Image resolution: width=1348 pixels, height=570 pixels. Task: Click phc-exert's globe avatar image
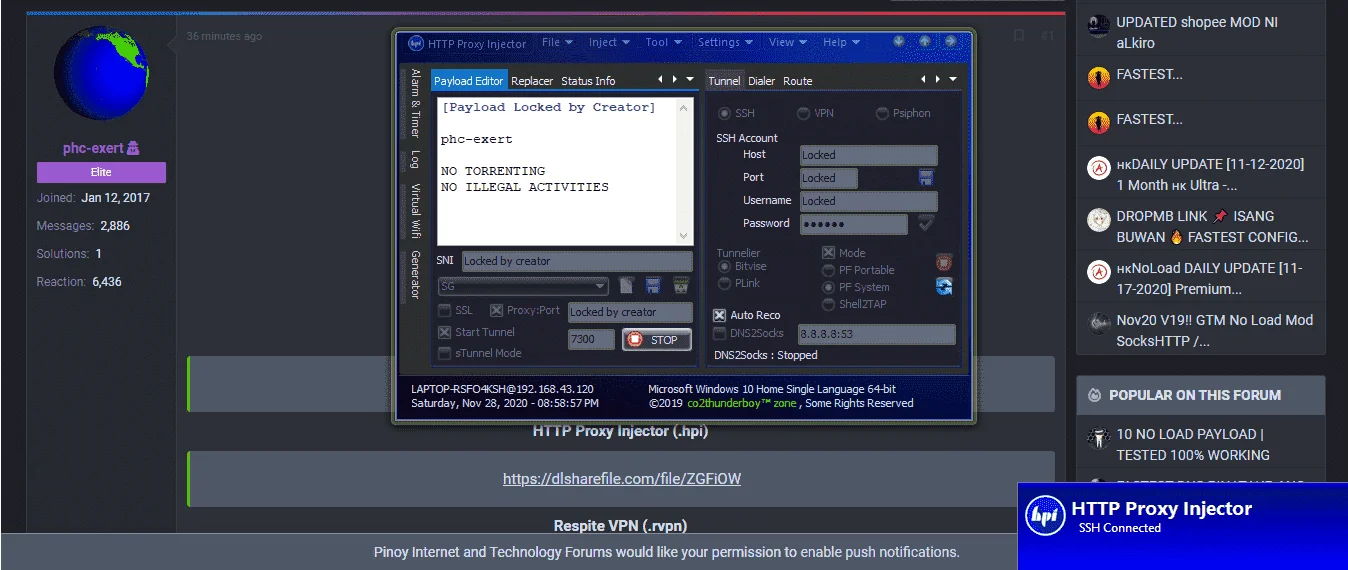point(101,73)
